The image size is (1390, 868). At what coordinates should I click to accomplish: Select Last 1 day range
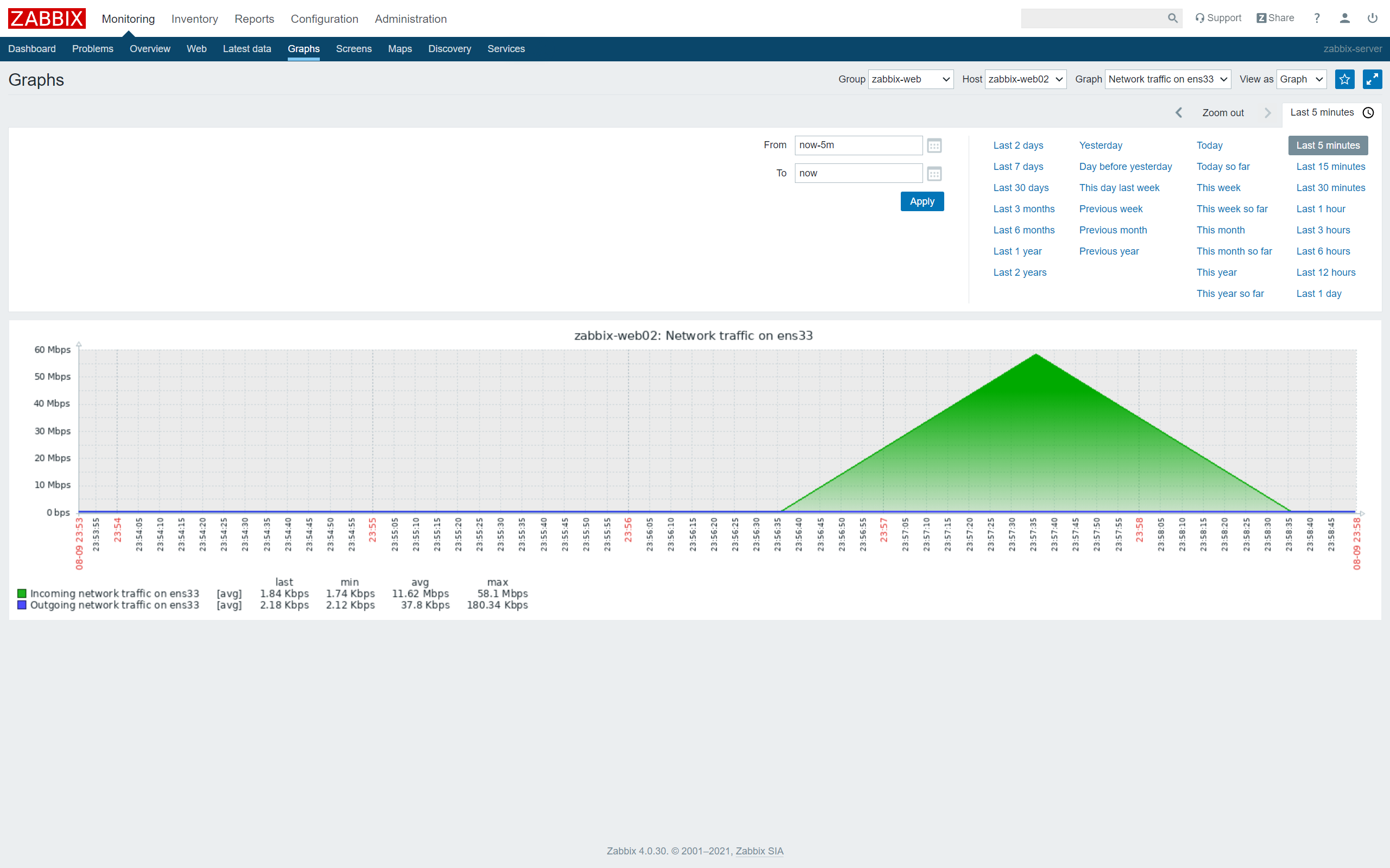coord(1319,294)
